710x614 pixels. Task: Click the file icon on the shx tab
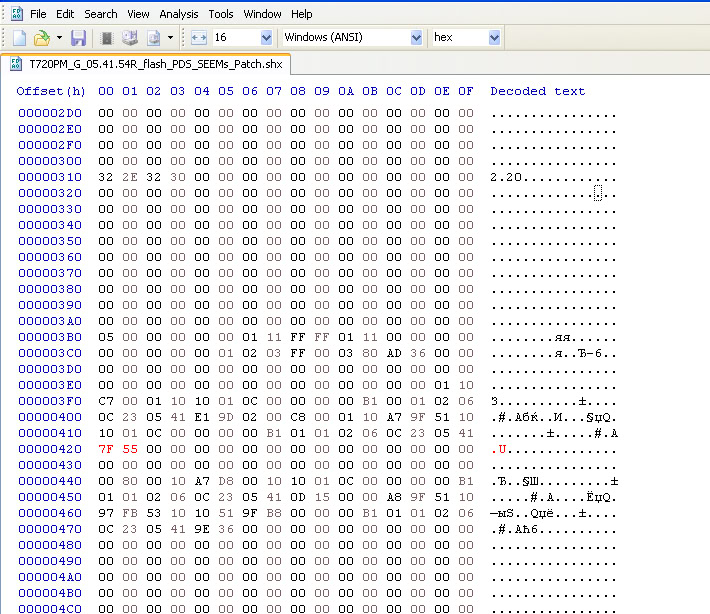(16, 63)
